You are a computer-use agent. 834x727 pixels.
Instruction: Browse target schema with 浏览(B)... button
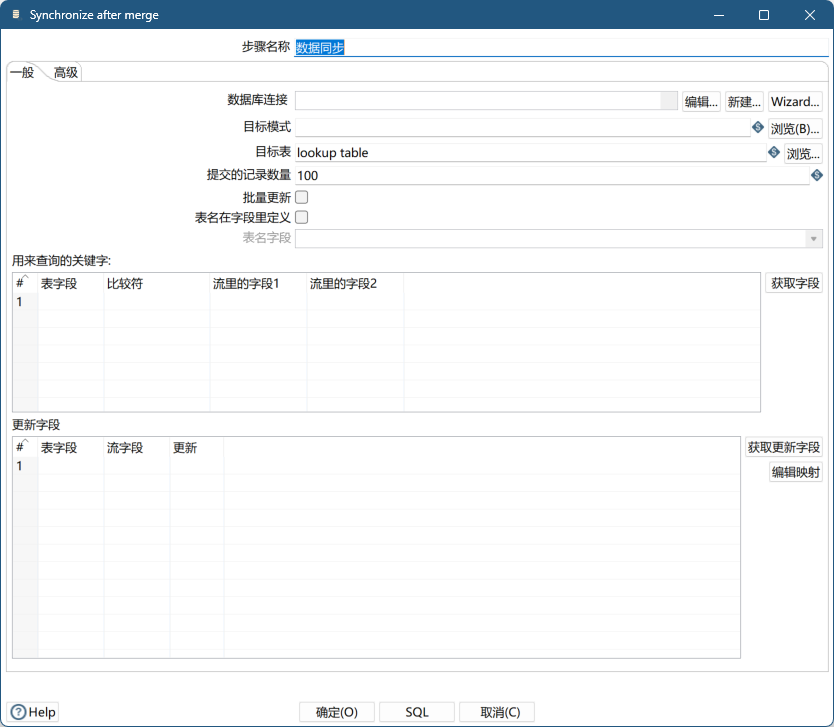pos(795,128)
